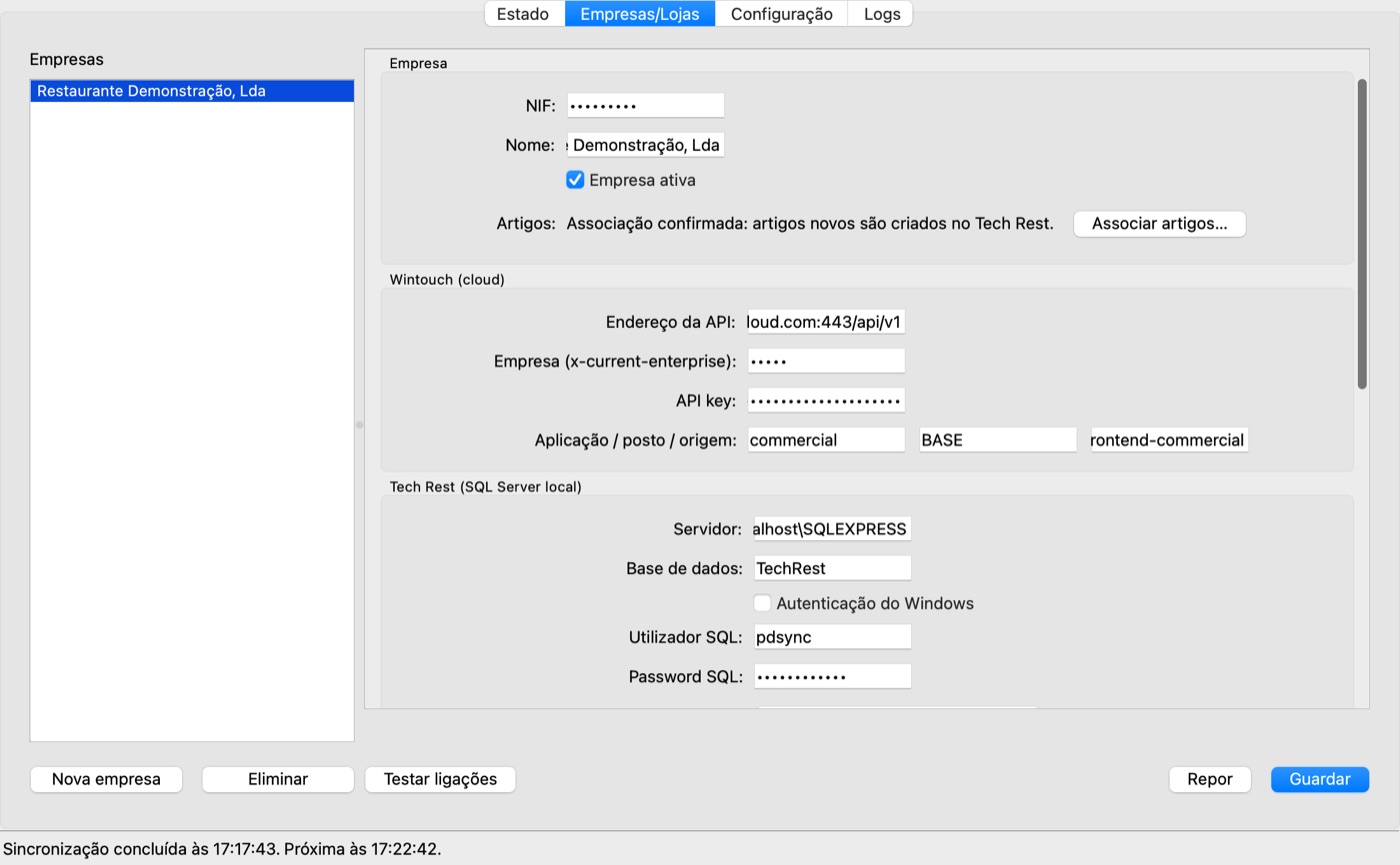Click the Servidor input field
Screen dimensions: 1400x865
pyautogui.click(x=832, y=529)
